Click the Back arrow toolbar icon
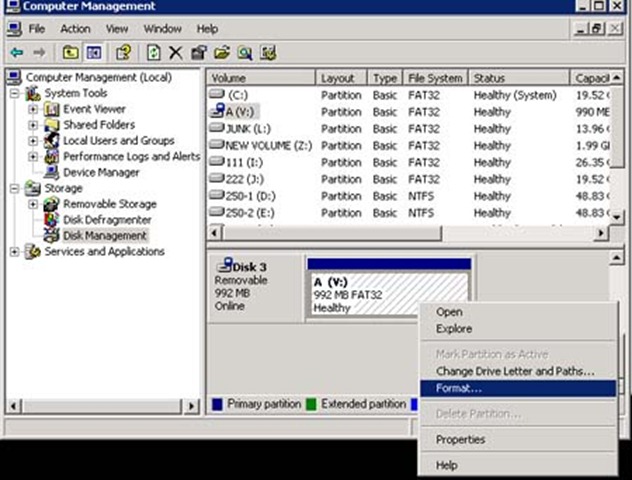632x480 pixels. tap(16, 53)
